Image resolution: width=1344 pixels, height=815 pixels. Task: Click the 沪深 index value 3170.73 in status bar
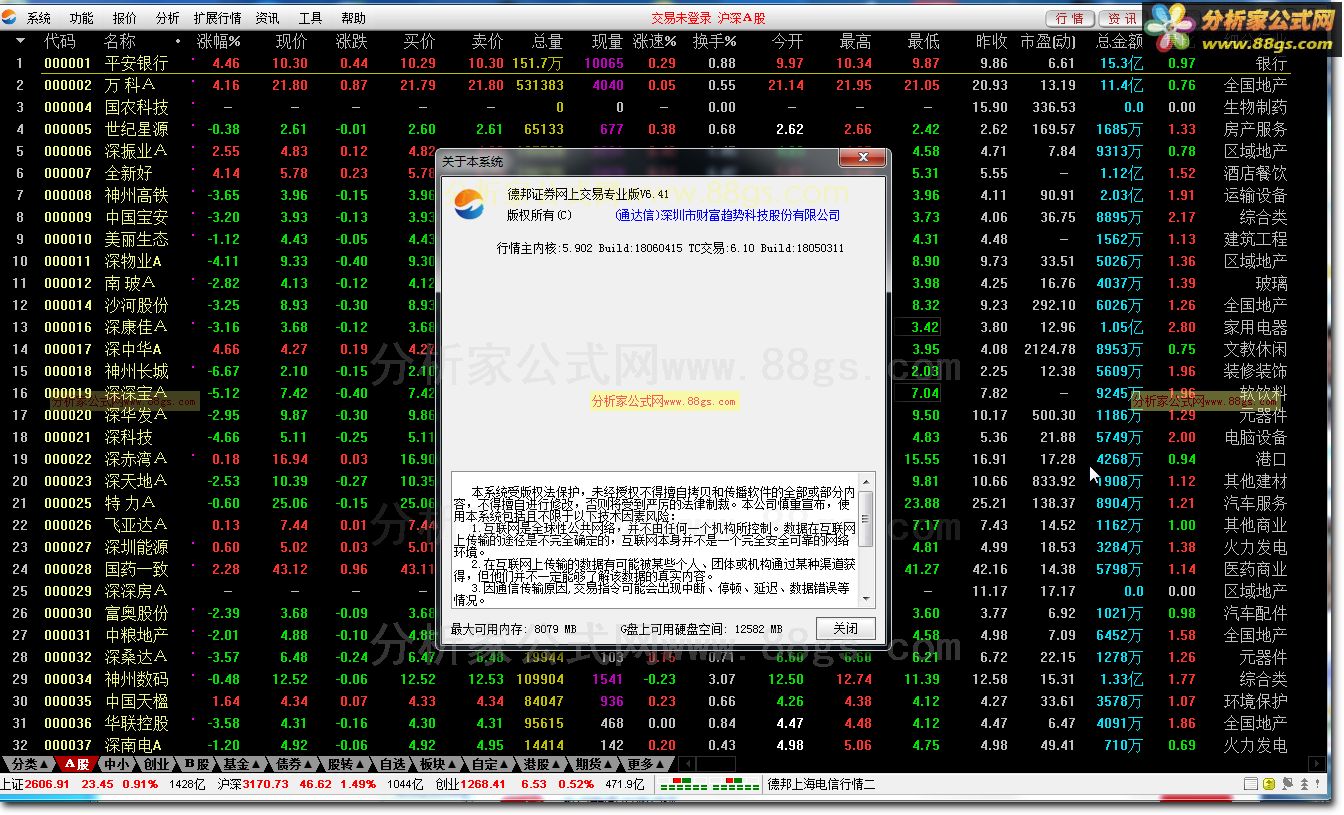265,784
